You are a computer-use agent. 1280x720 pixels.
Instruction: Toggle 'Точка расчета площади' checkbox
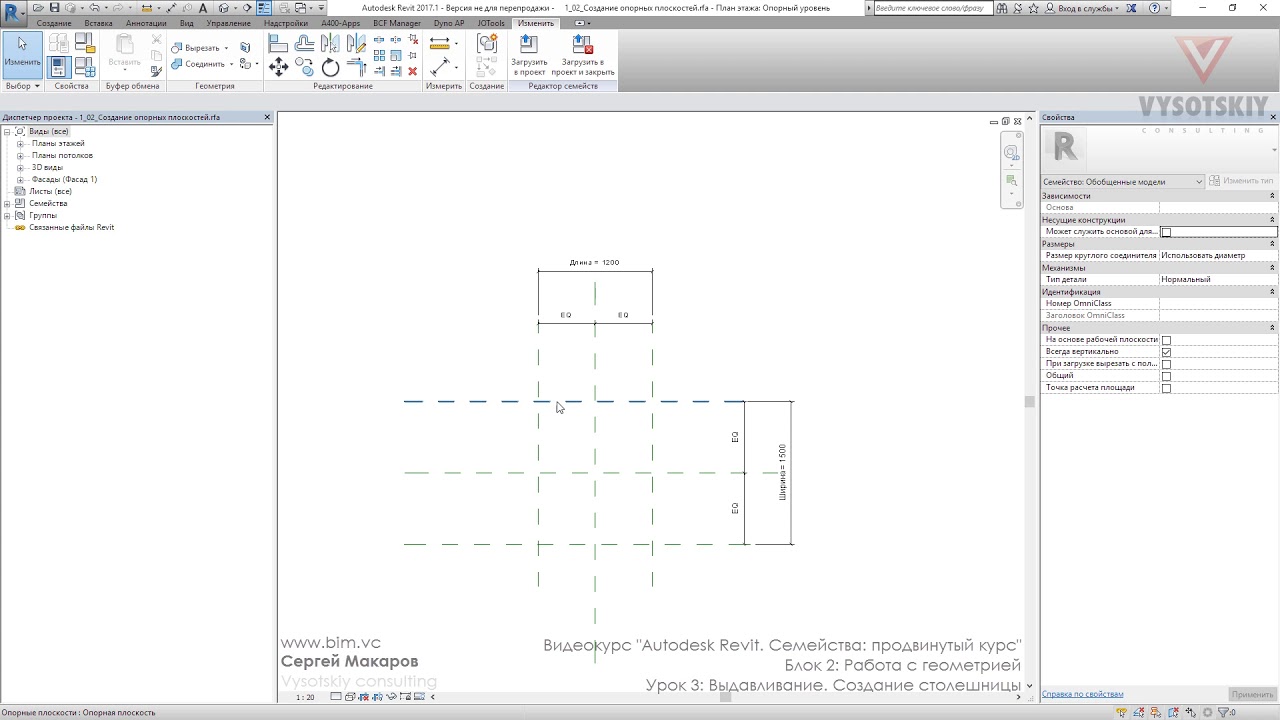pos(1166,388)
